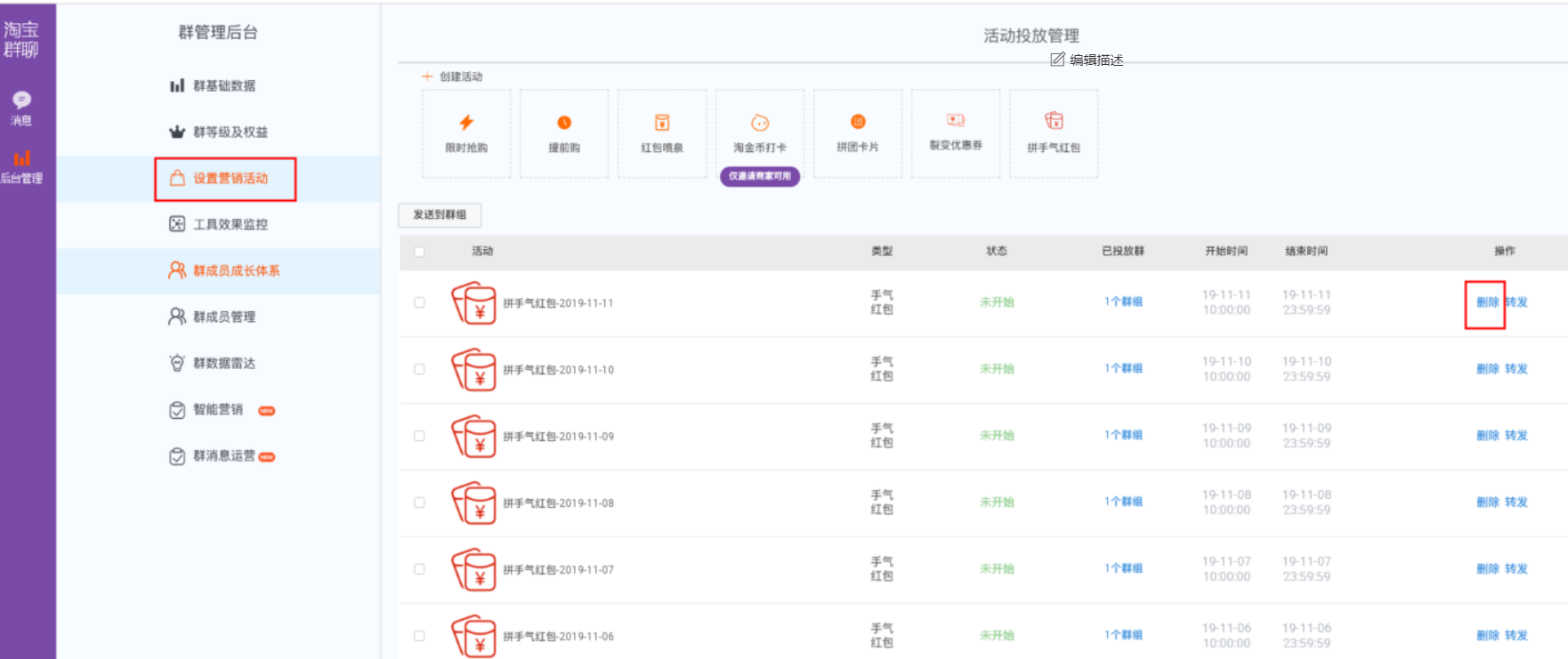The height and width of the screenshot is (659, 1568).
Task: Open 1个群组 link for 2019-11-08 activity
Action: click(1123, 502)
